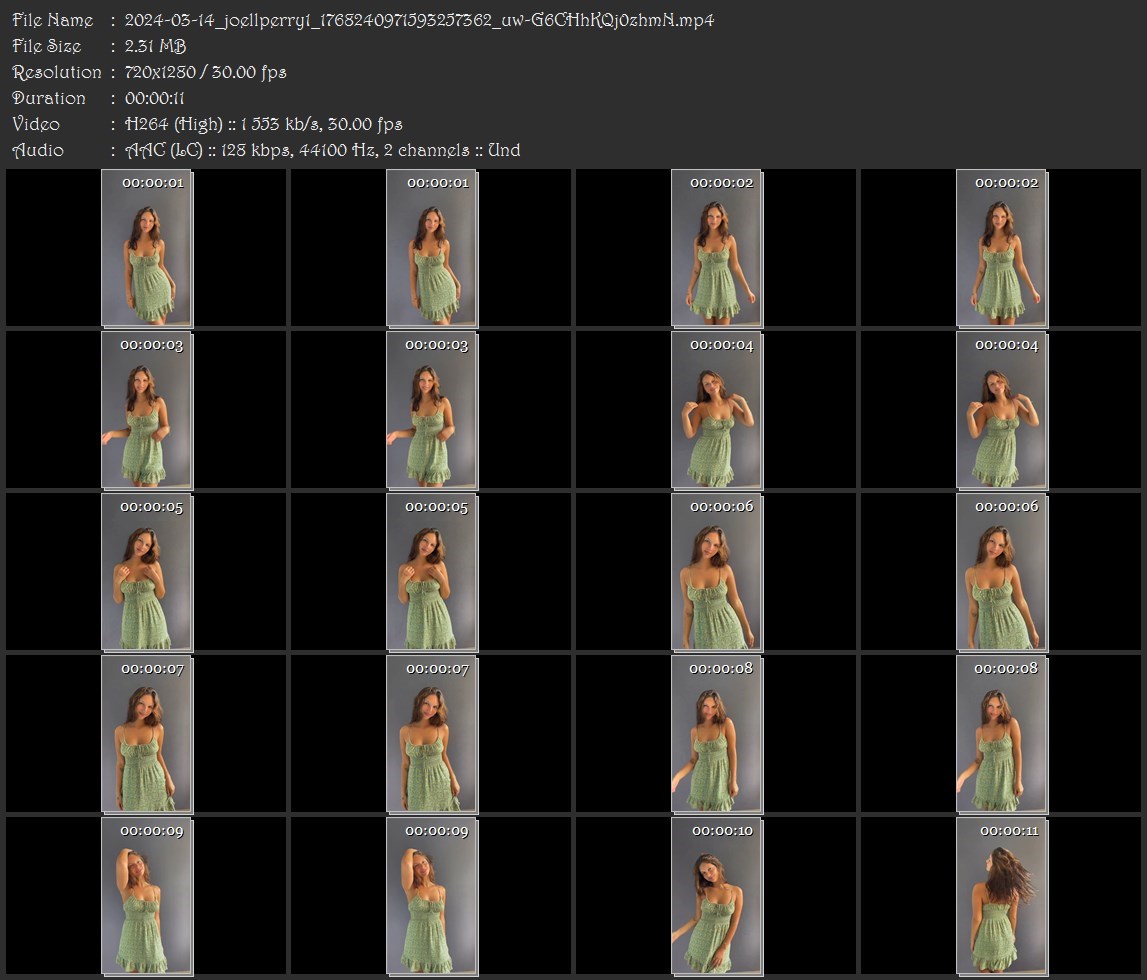Select the leftmost thumbnail stamped 00:00:05
1147x980 pixels.
pyautogui.click(x=147, y=572)
